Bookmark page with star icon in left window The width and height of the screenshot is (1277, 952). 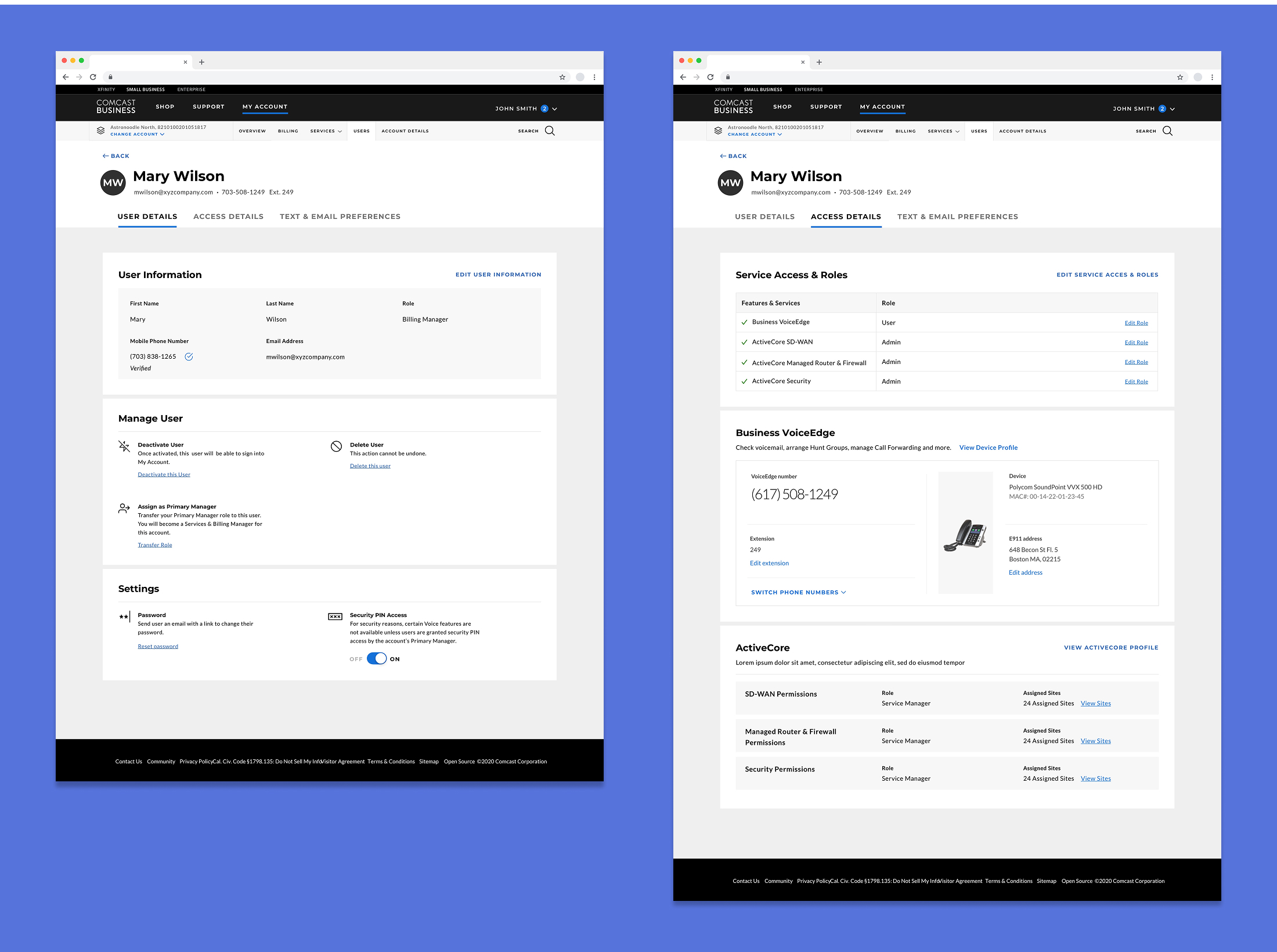coord(562,77)
